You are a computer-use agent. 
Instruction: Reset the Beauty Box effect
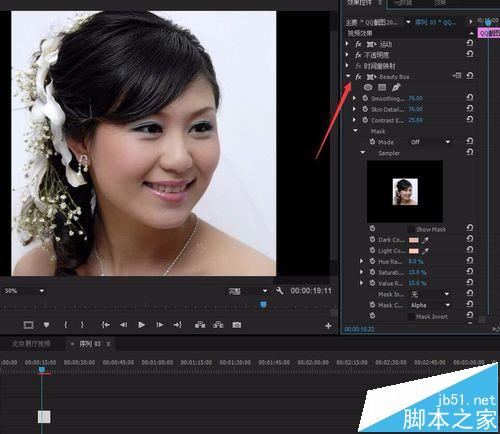470,76
